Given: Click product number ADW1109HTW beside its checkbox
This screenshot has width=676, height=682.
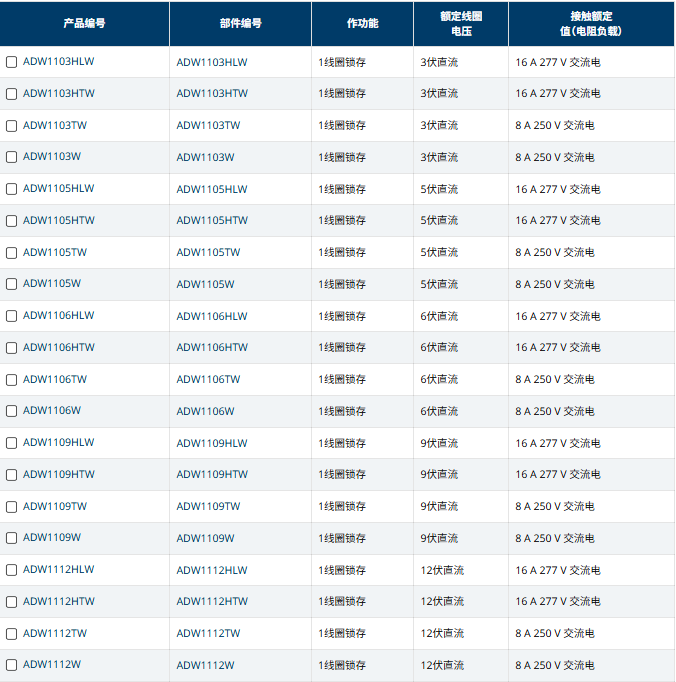Looking at the screenshot, I should 59,474.
